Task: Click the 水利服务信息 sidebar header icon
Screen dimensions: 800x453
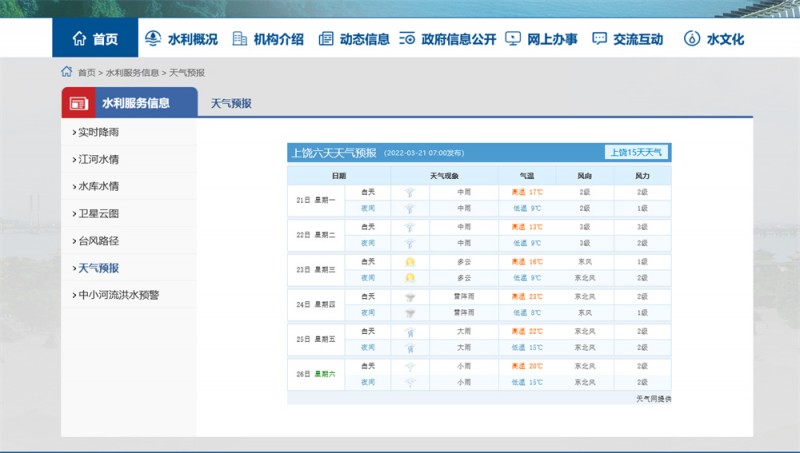Action: 79,104
